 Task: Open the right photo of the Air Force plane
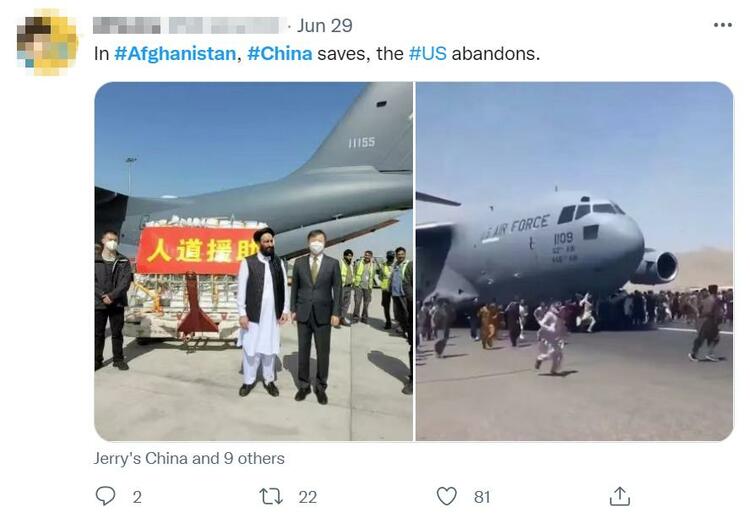coord(574,261)
